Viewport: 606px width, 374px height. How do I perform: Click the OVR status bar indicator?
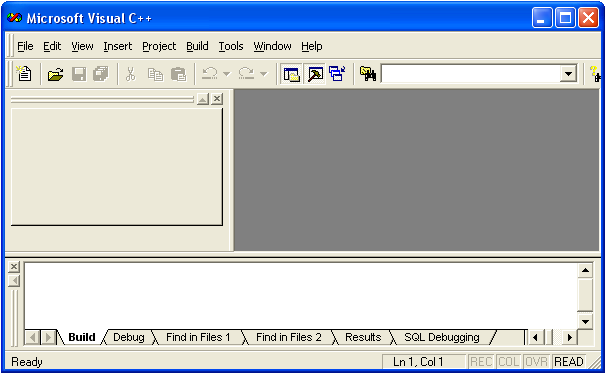point(536,362)
